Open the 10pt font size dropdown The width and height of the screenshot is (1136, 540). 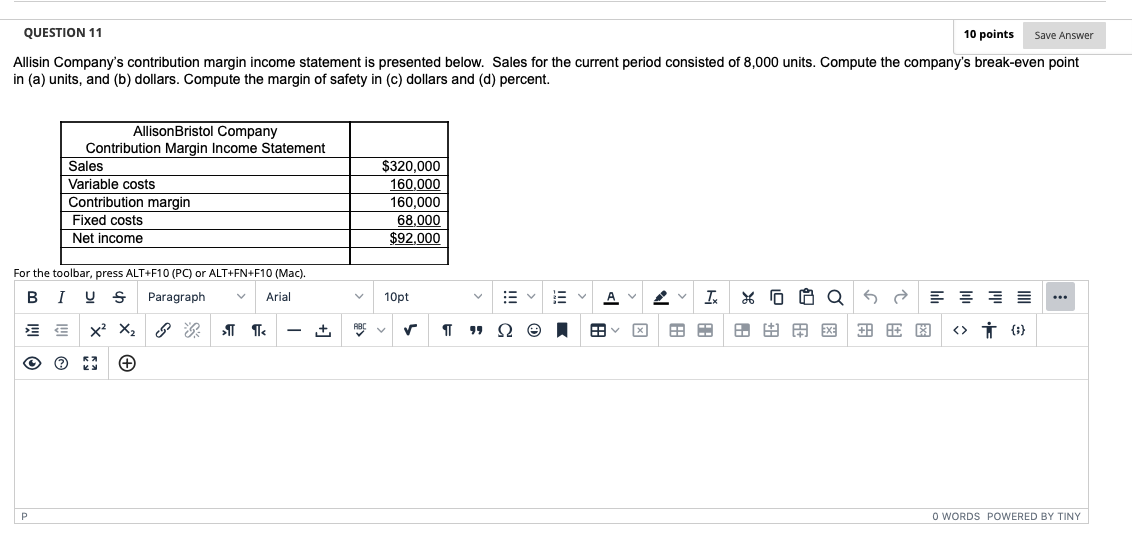tap(433, 297)
